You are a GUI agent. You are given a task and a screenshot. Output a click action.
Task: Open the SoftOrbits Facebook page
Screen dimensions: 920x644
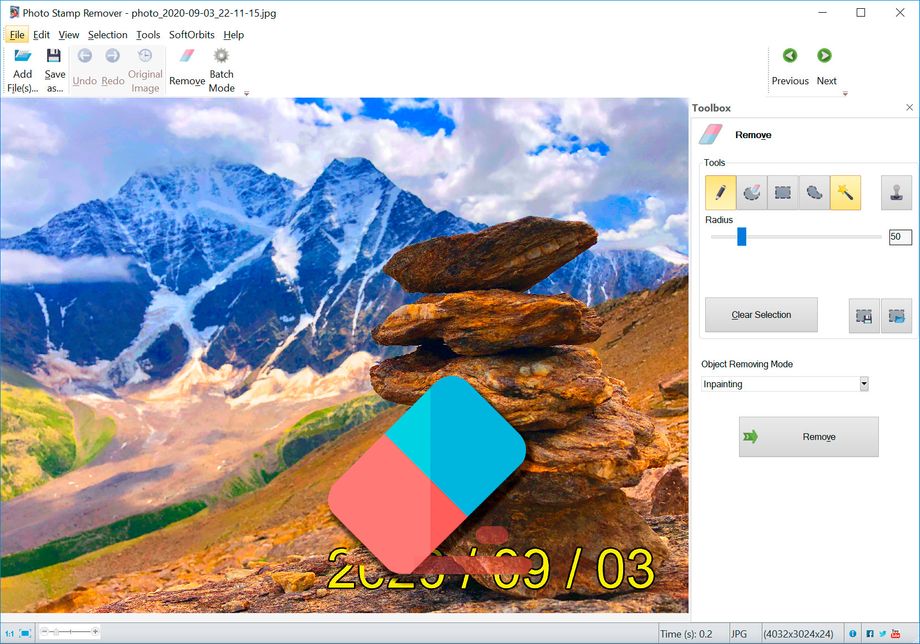[x=870, y=631]
